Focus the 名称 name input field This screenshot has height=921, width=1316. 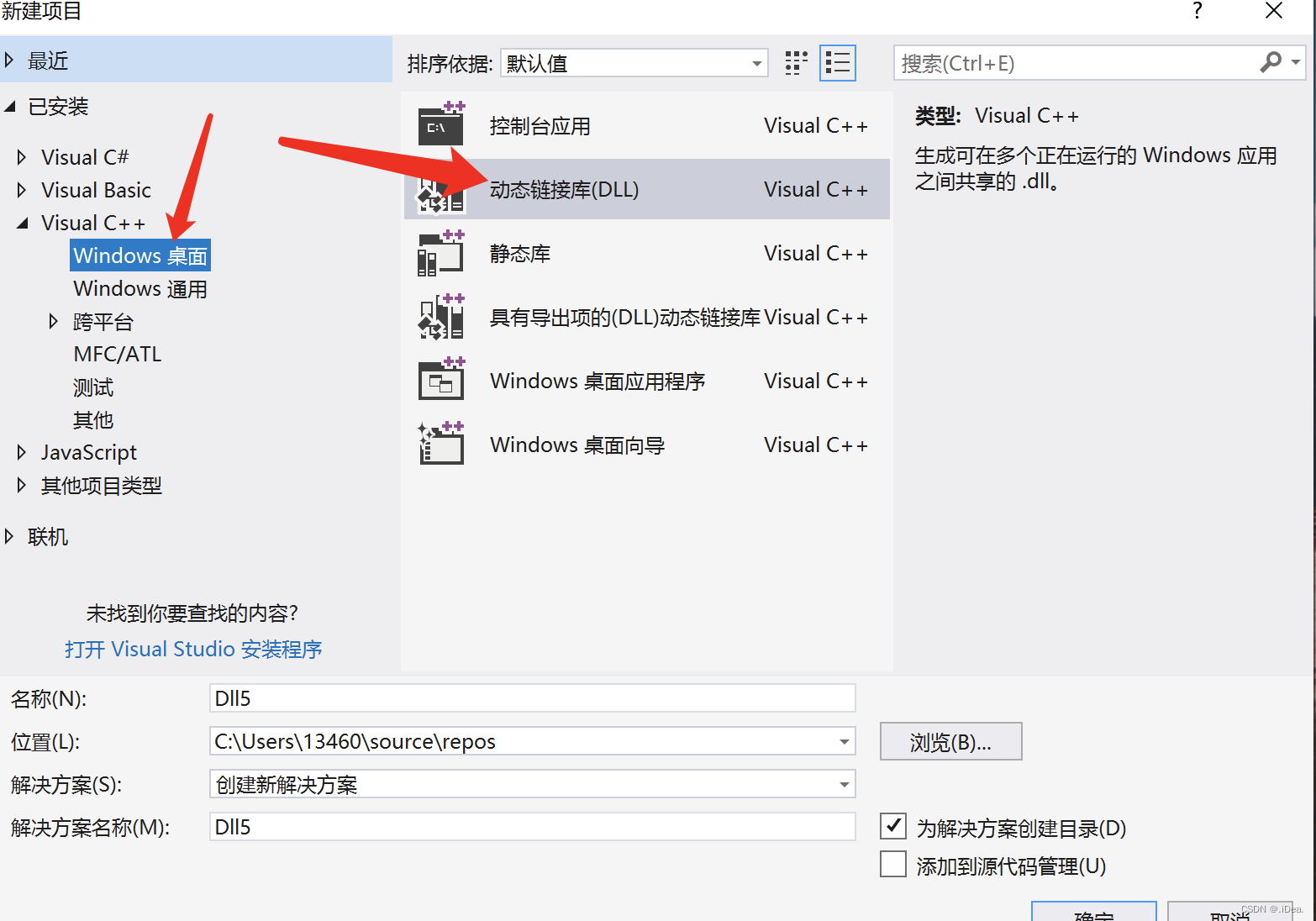(532, 697)
